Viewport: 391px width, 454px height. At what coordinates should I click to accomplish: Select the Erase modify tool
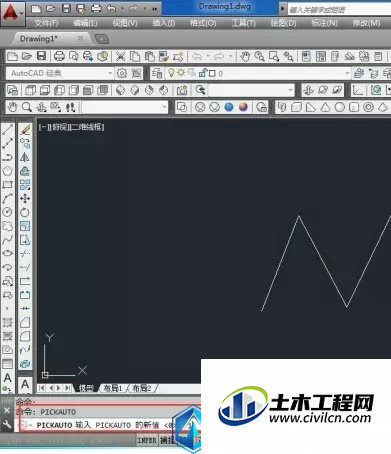pos(25,129)
